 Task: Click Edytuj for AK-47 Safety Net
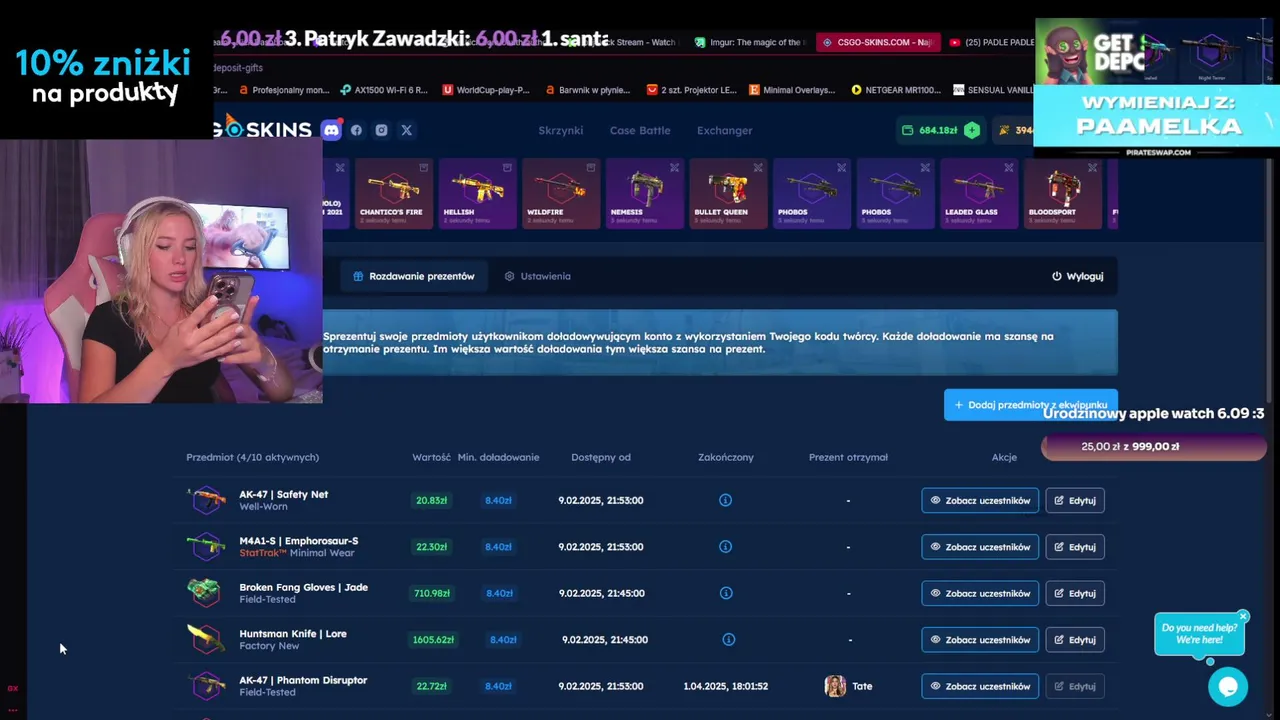click(1075, 500)
